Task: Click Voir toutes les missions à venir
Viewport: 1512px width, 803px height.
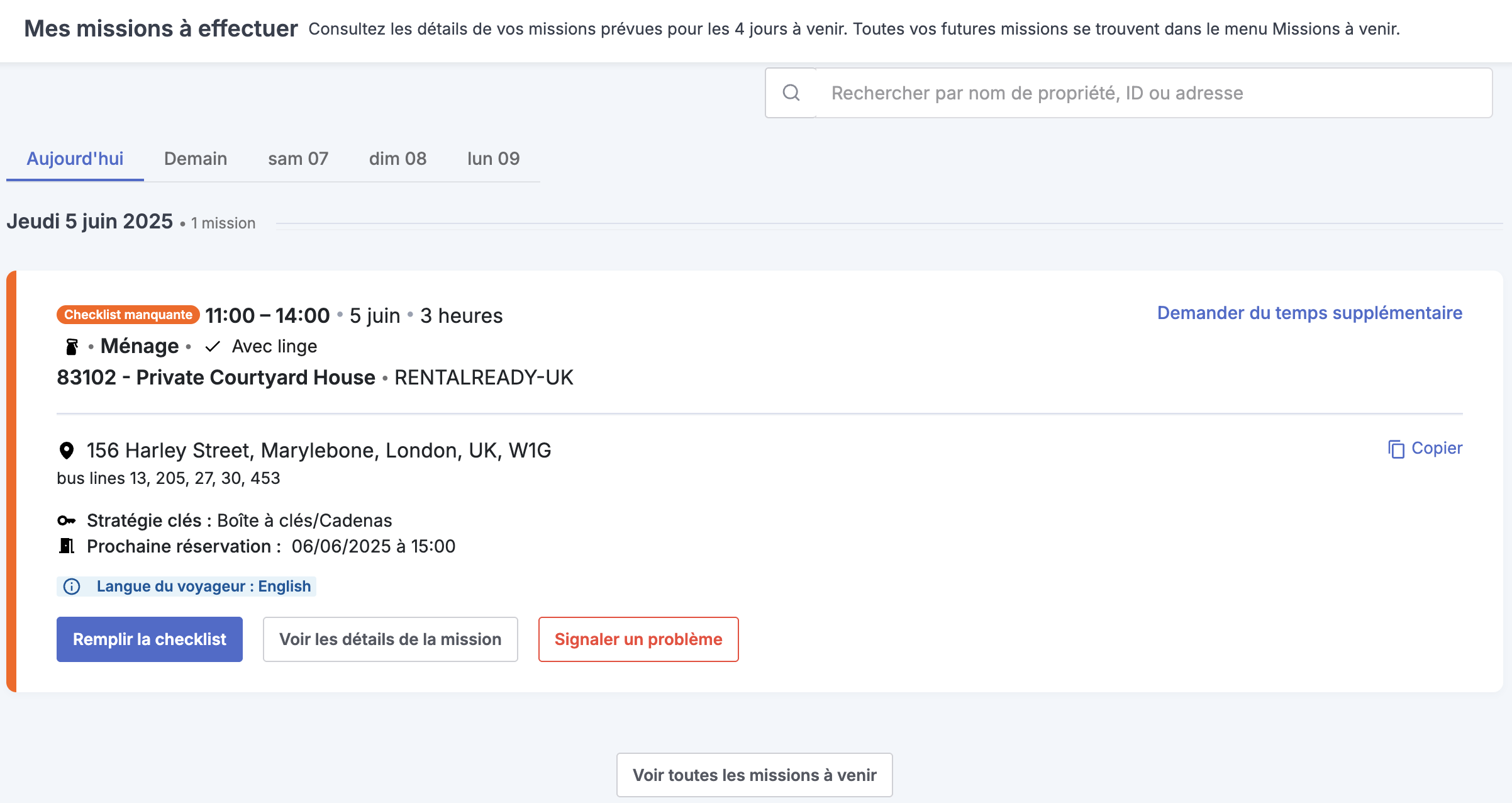Action: (755, 775)
